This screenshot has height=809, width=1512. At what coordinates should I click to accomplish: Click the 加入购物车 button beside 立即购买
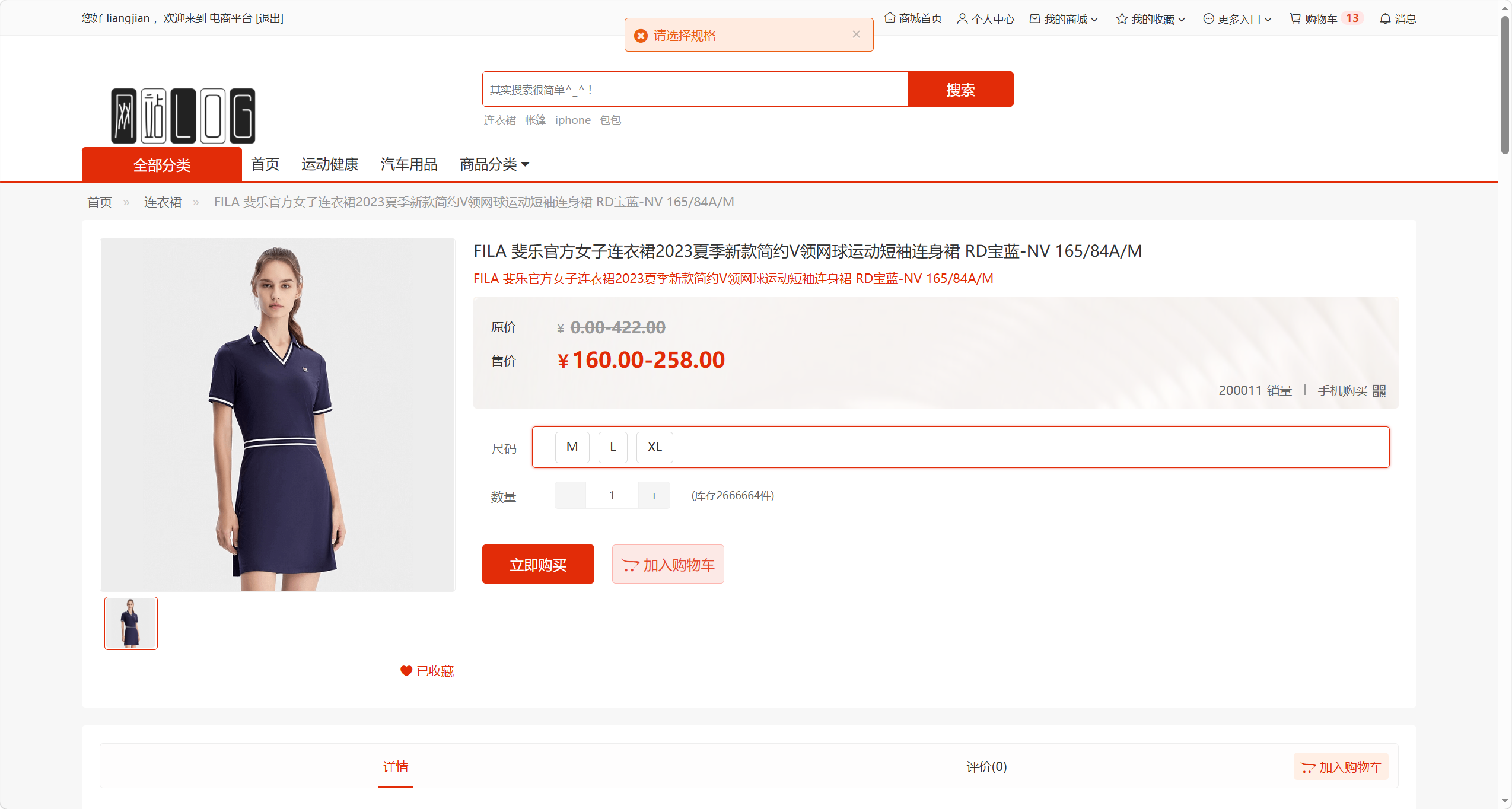(668, 564)
